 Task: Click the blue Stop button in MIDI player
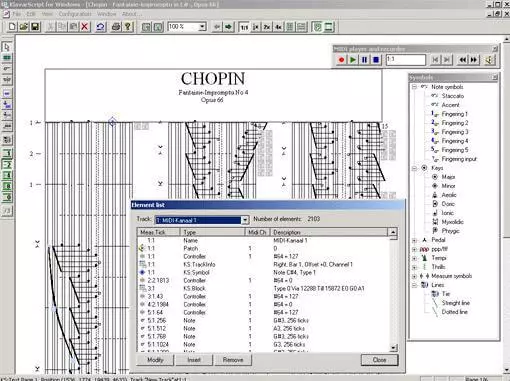point(376,60)
